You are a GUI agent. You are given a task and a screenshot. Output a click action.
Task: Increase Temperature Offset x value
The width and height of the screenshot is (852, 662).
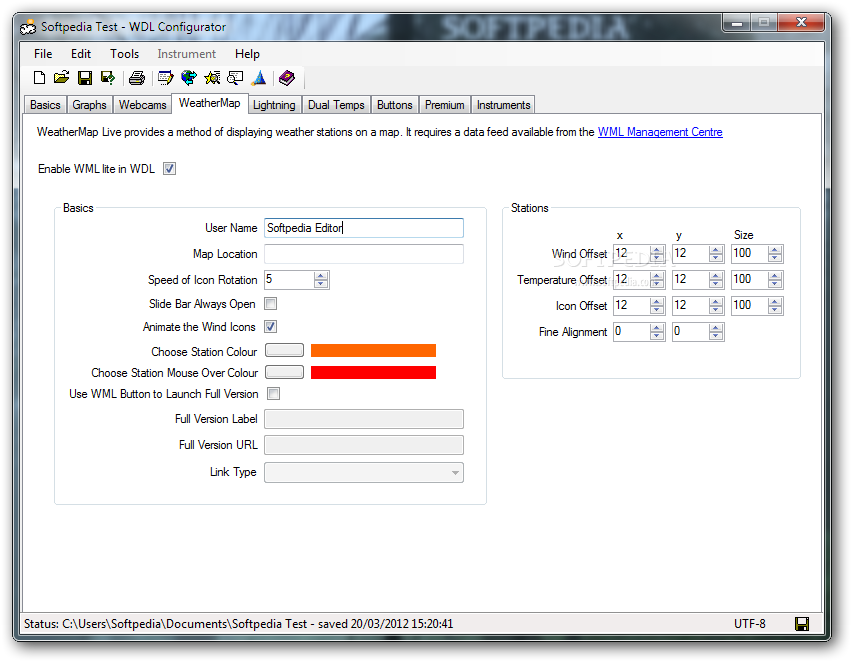(x=657, y=276)
